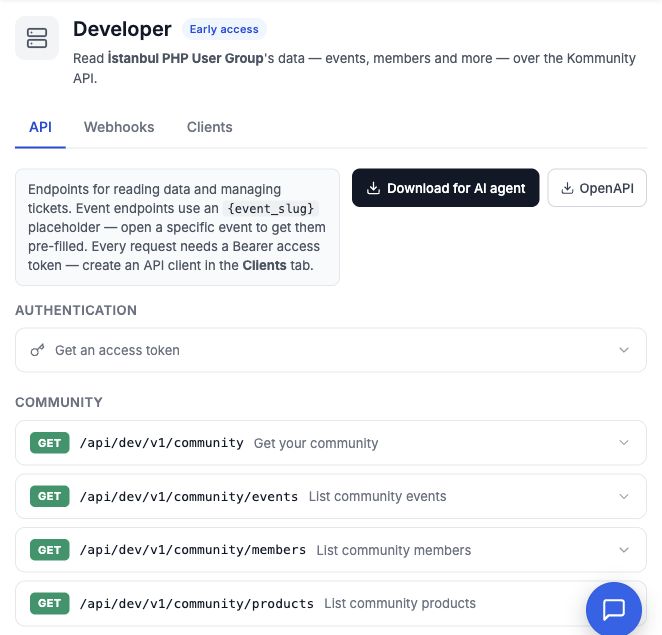Expand the Get an access token section

[x=331, y=350]
